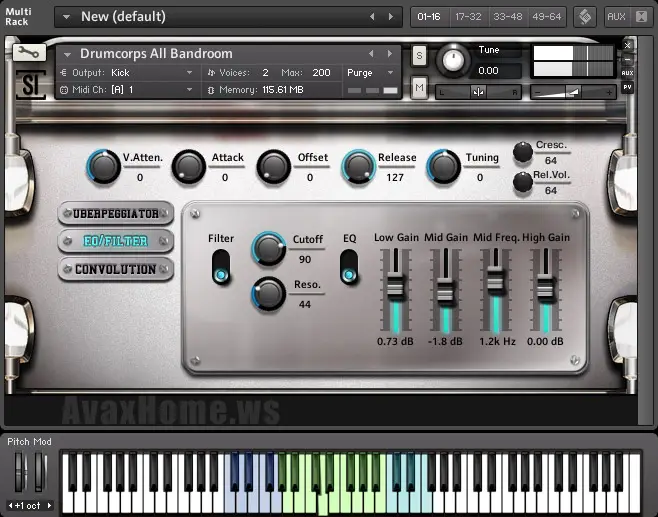Open the CONVOLUTION panel
Screen dimensions: 658x517
(116, 269)
